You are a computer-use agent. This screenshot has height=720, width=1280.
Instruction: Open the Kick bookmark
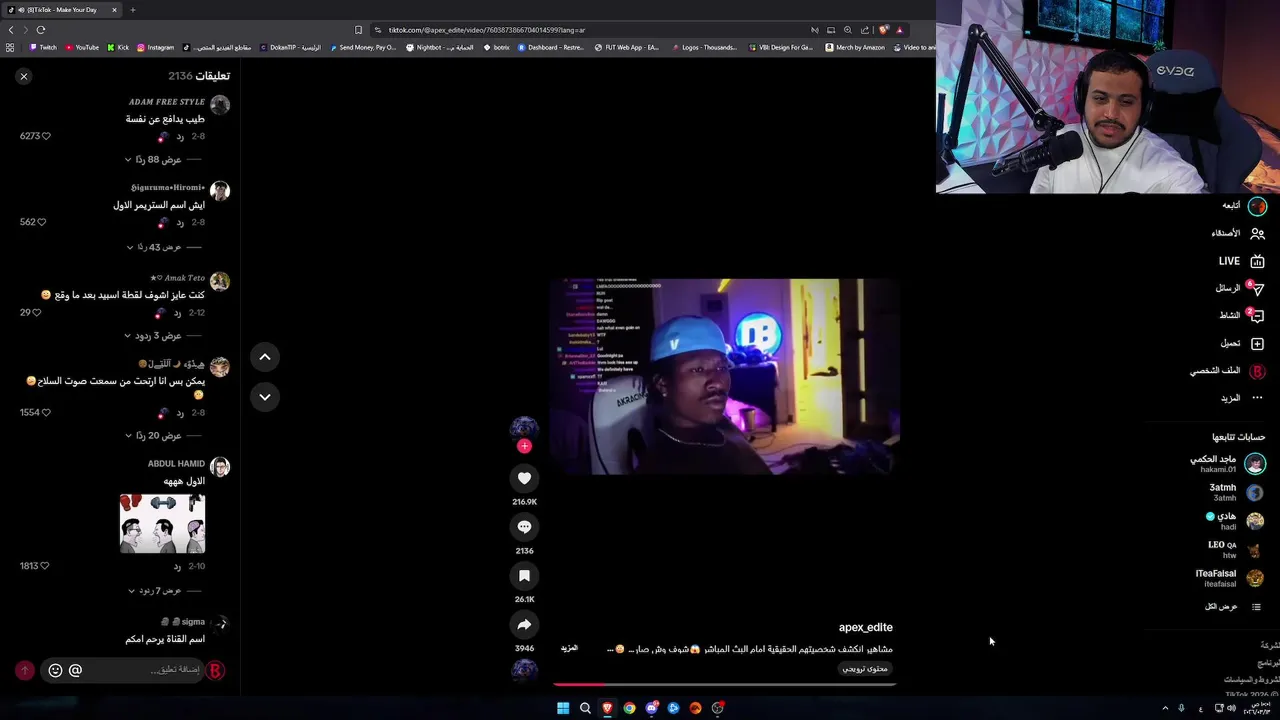(118, 47)
